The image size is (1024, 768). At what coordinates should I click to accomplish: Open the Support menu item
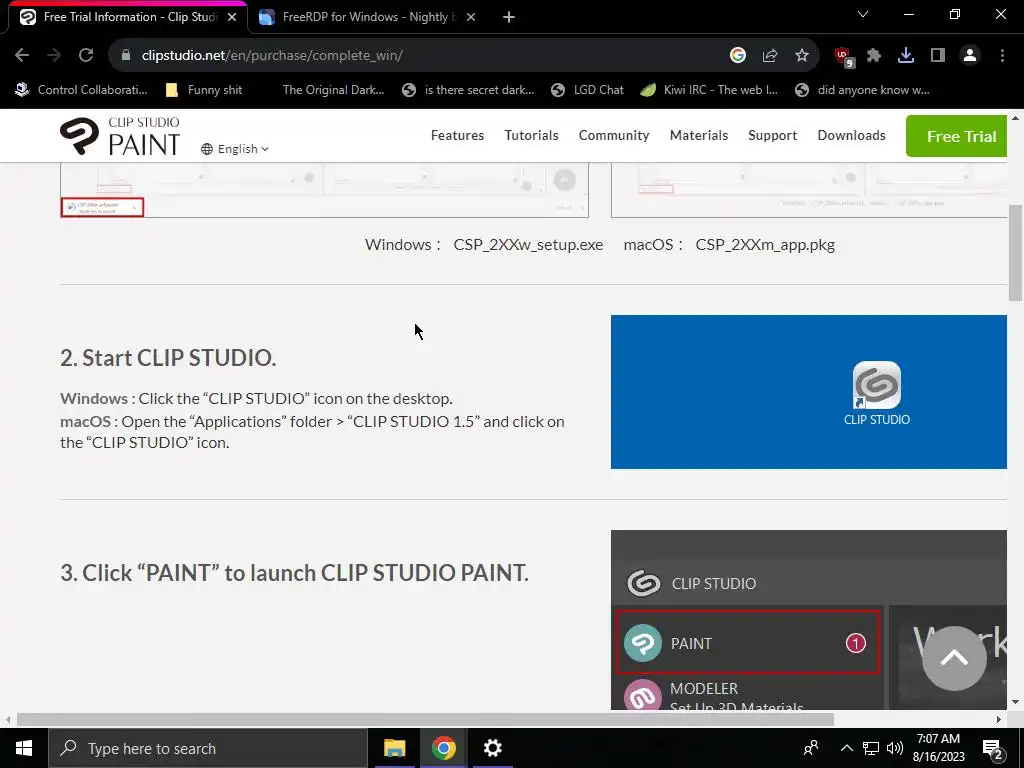coord(773,135)
